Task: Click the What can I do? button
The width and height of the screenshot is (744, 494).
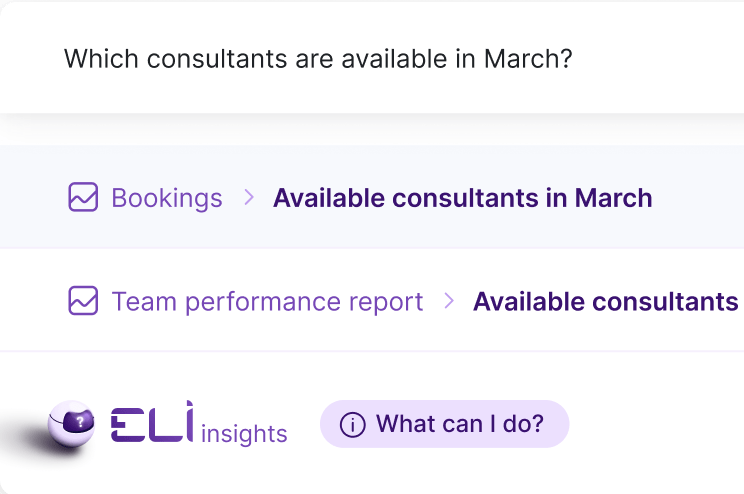Action: click(445, 424)
